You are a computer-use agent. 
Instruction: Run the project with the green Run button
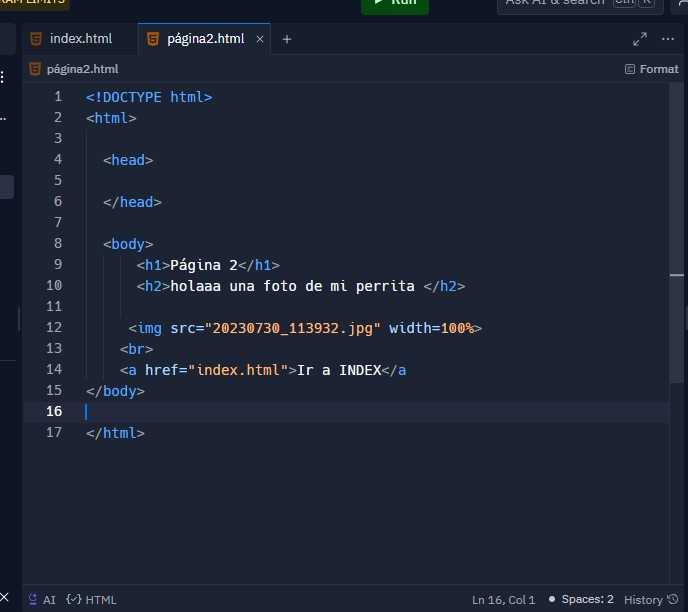(394, 4)
